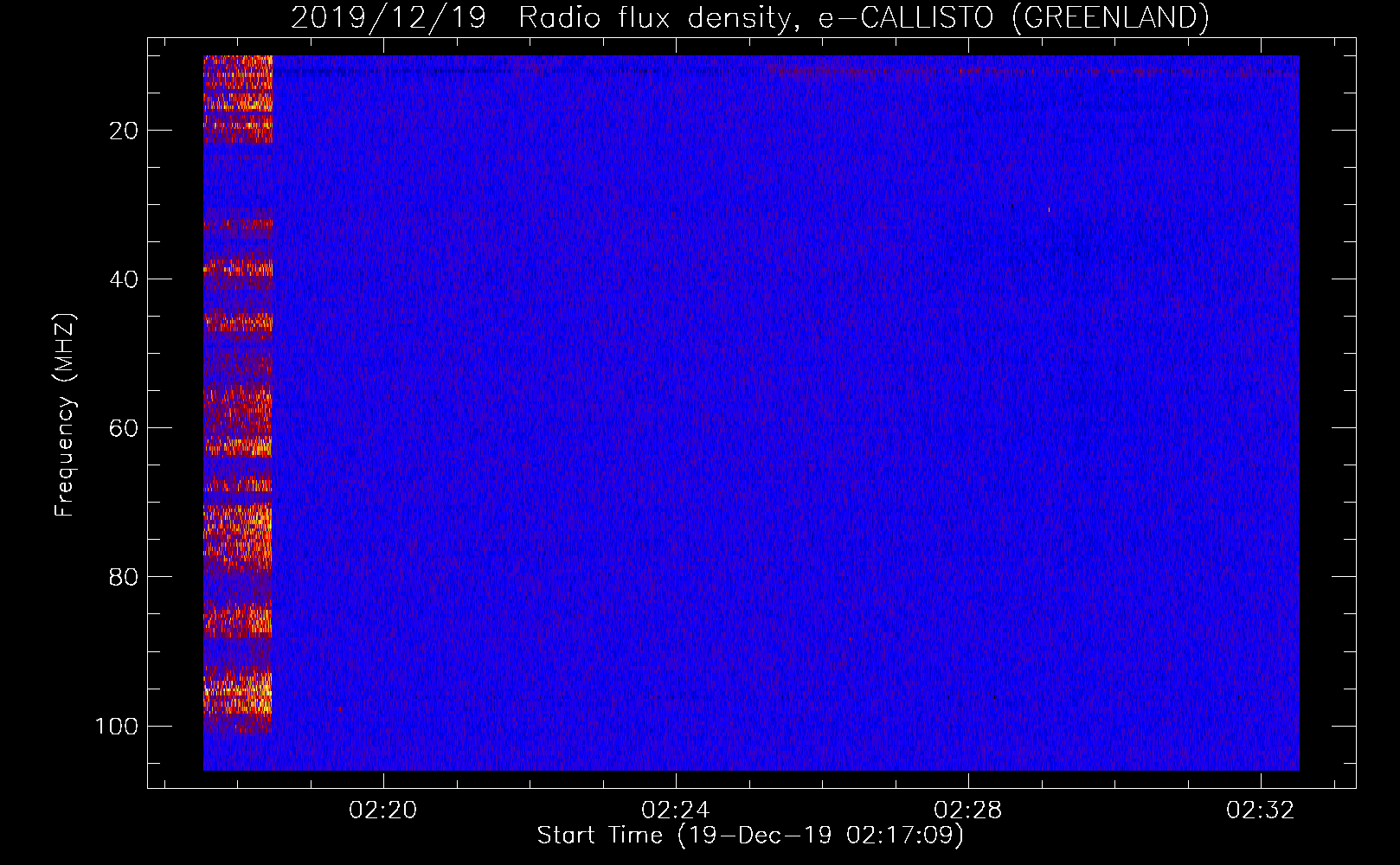Click the frequency tick label '40'
1400x865 pixels.
pyautogui.click(x=124, y=279)
